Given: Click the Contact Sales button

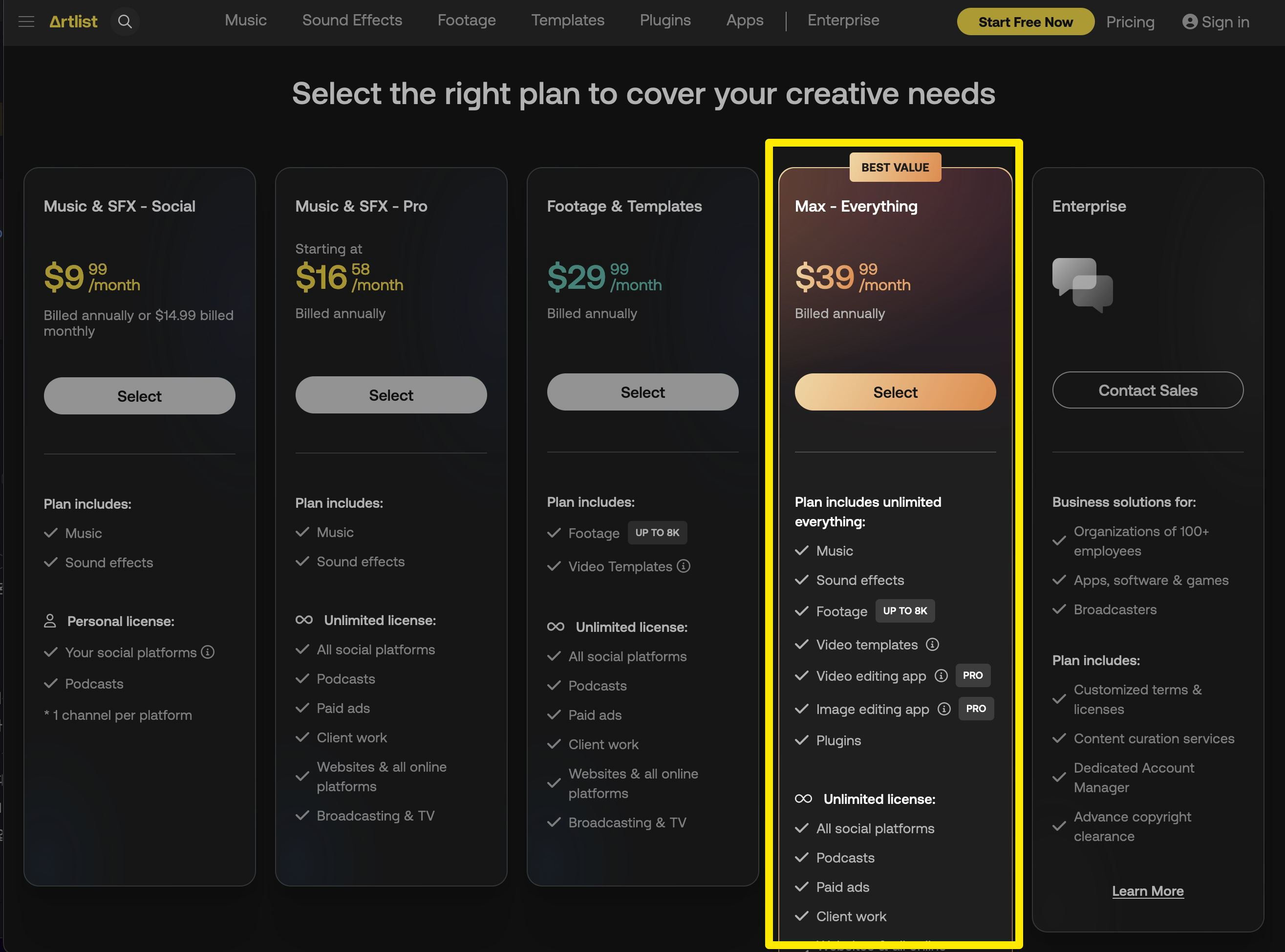Looking at the screenshot, I should click(x=1147, y=390).
